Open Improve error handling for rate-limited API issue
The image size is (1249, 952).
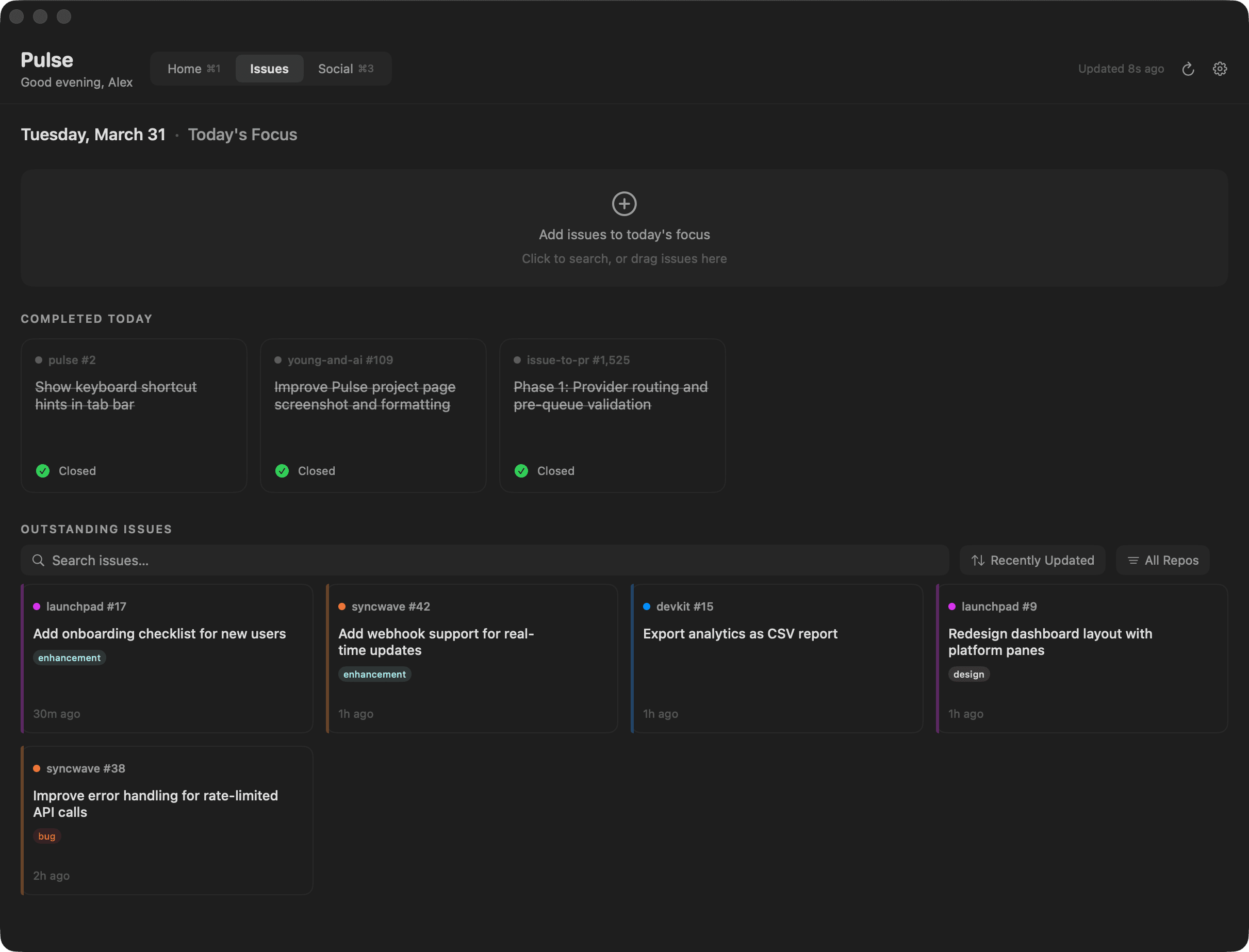click(167, 820)
